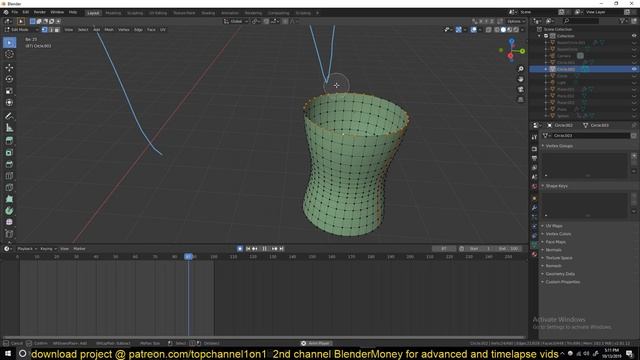Select the Loop Cut tool
The height and width of the screenshot is (360, 640).
tap(9, 176)
